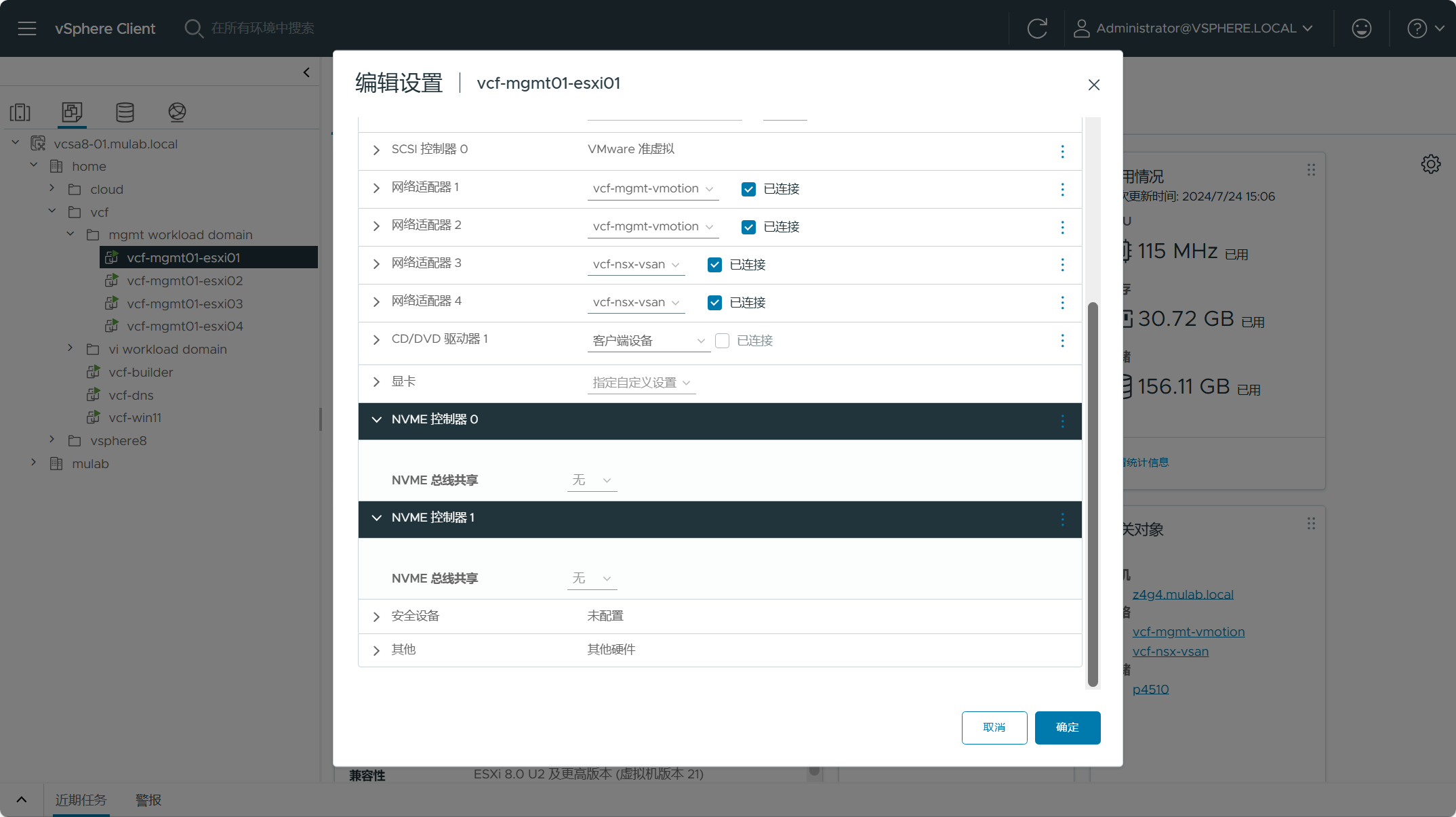This screenshot has width=1456, height=817.
Task: Switch to Hosts and Clusters view icon
Action: [x=20, y=112]
